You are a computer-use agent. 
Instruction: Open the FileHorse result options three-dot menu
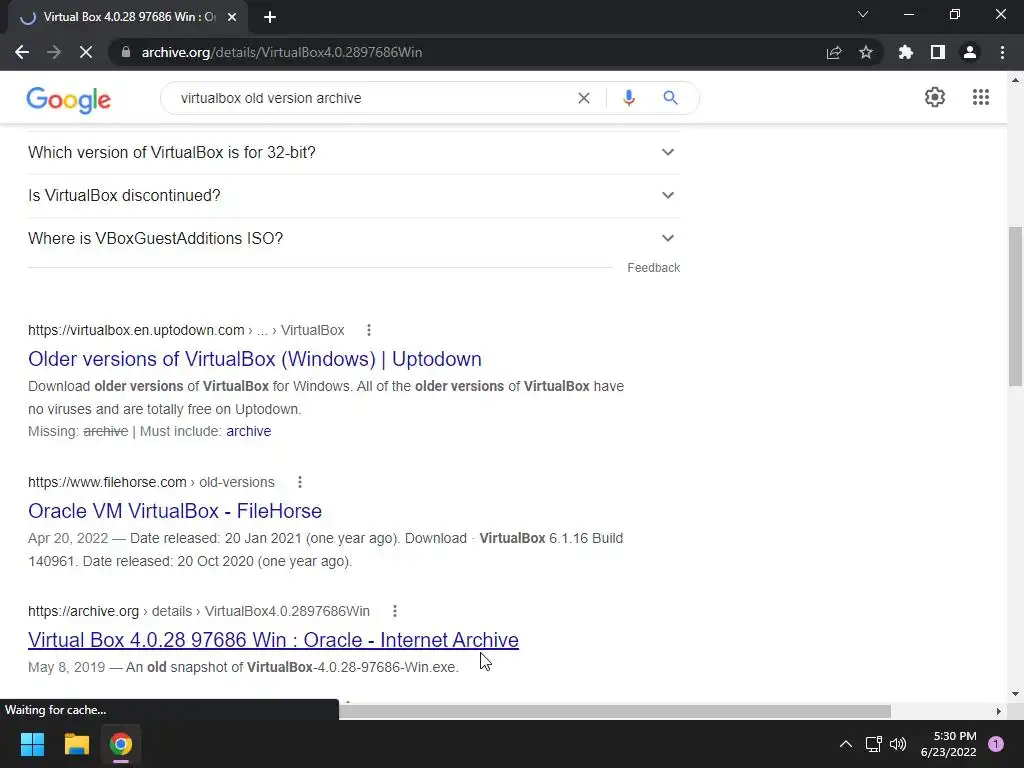[300, 483]
